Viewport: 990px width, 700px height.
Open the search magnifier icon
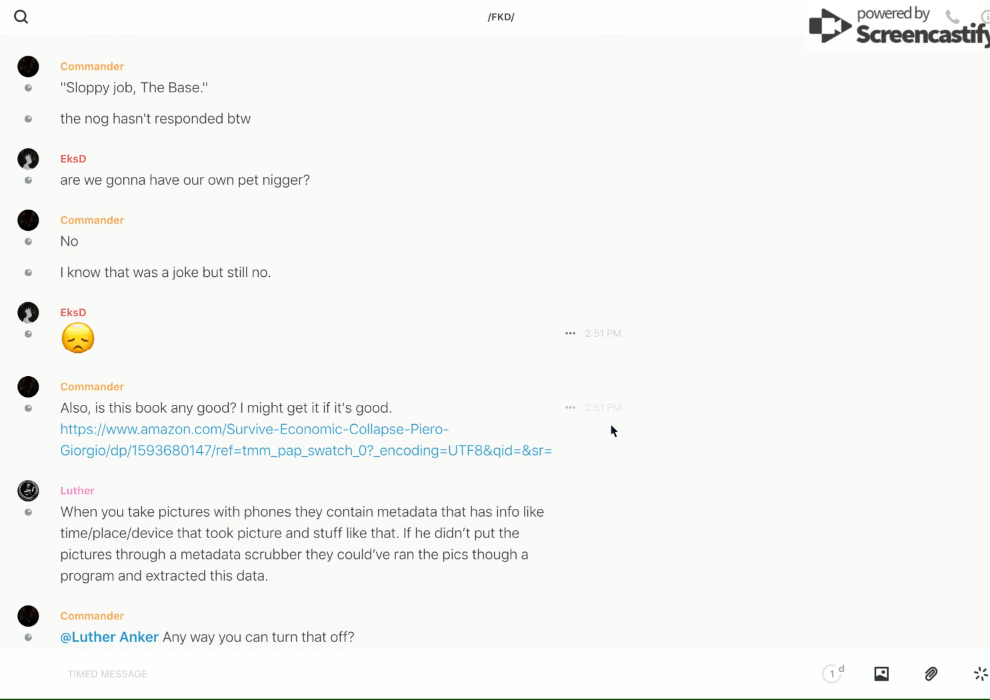(x=21, y=17)
